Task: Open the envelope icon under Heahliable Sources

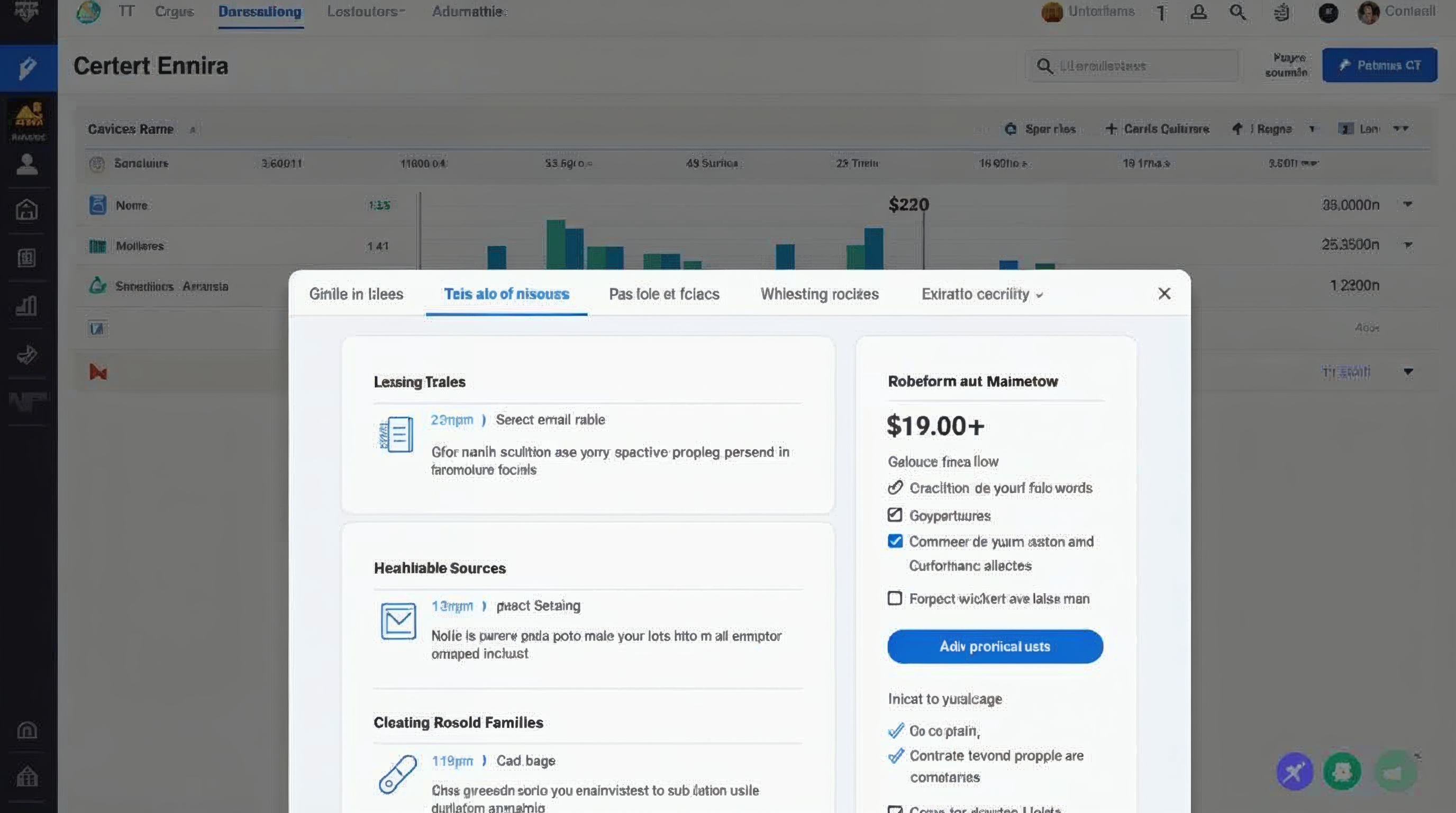Action: pyautogui.click(x=398, y=621)
